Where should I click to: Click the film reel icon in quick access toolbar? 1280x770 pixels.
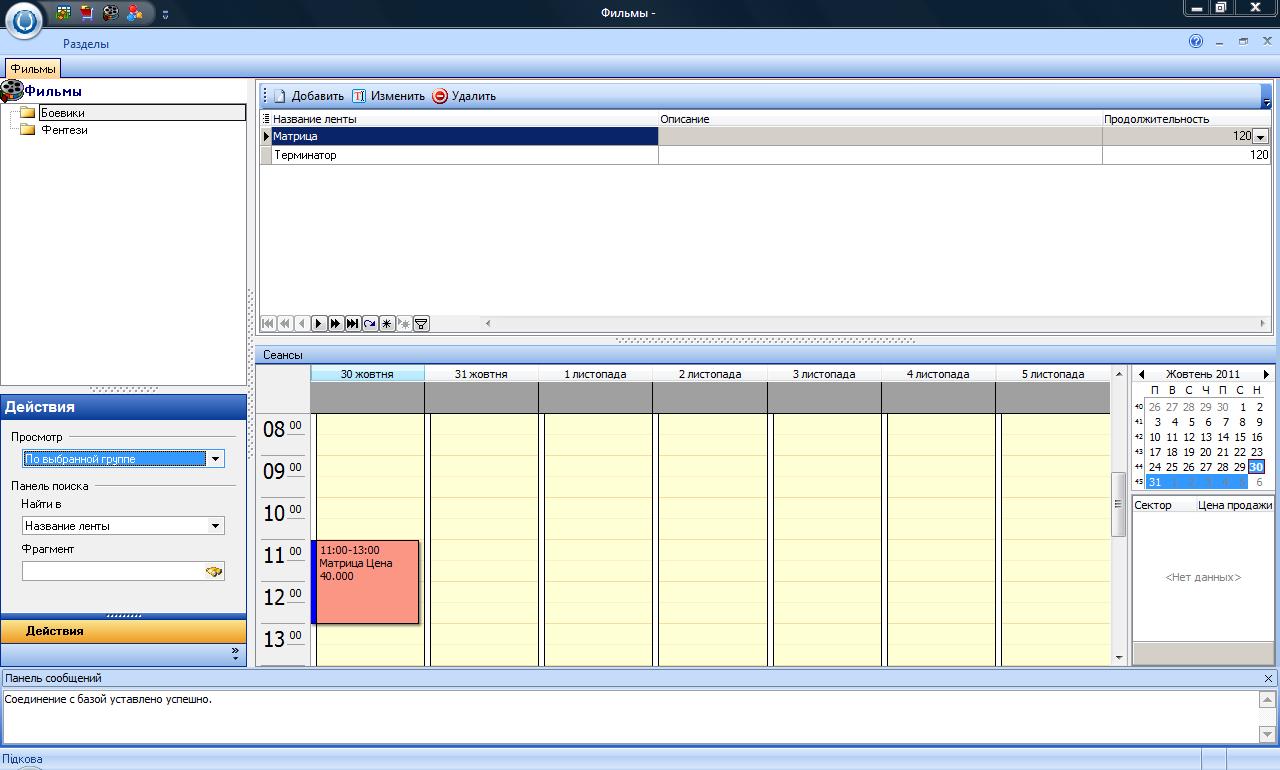click(x=110, y=13)
